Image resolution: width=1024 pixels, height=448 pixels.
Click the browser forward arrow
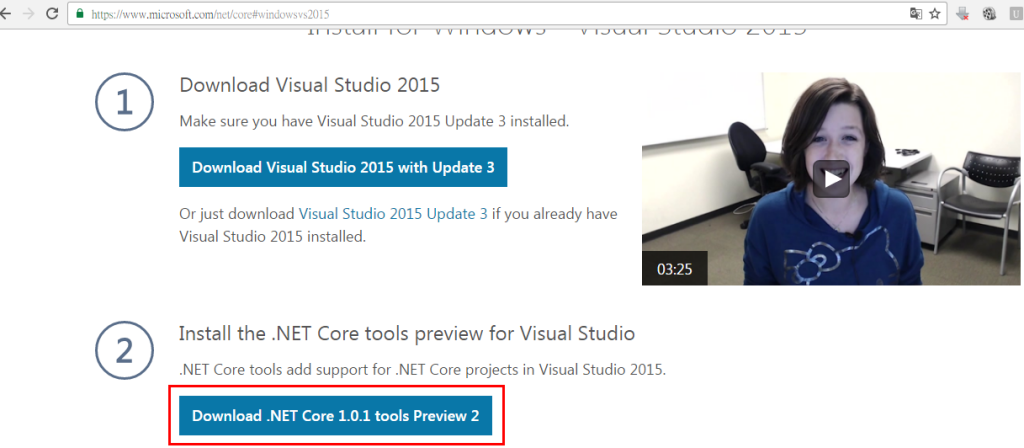coord(29,14)
